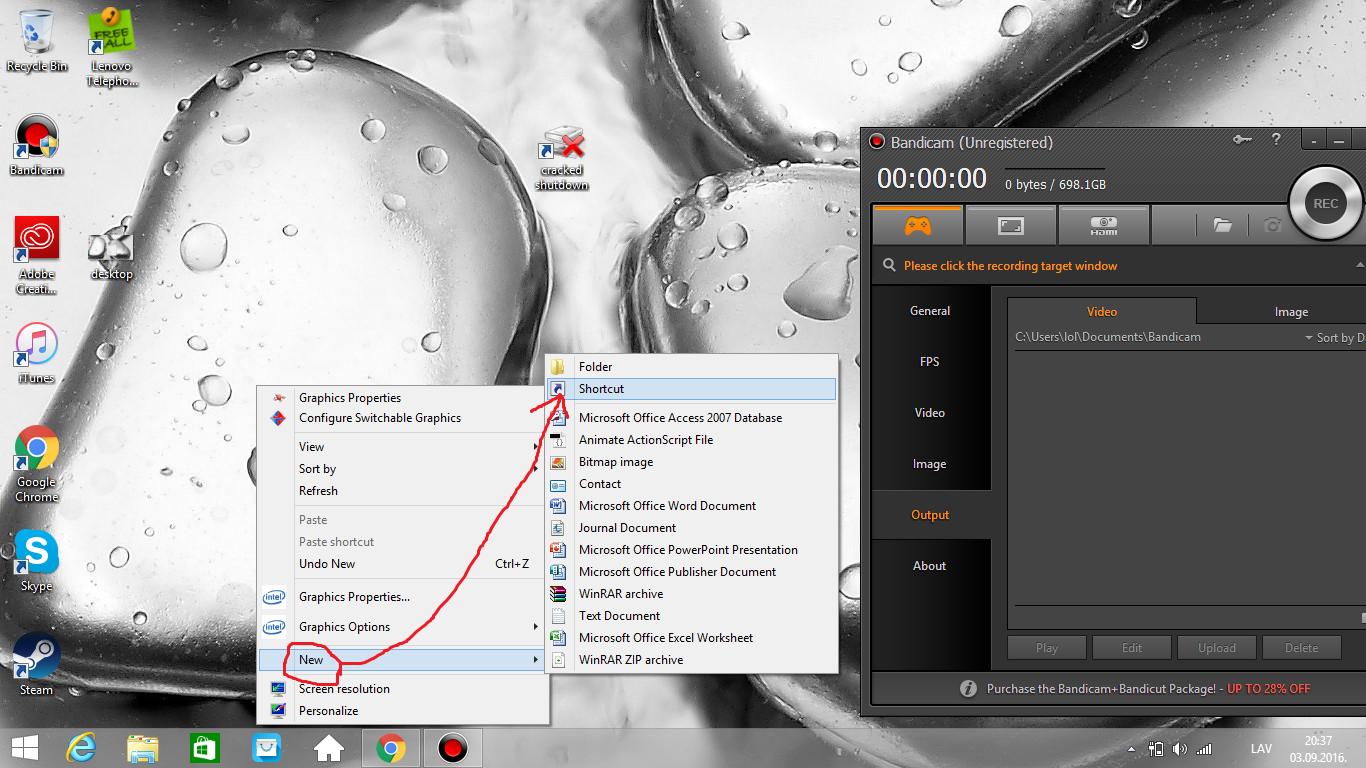Click the Play button in Bandicam

pyautogui.click(x=1047, y=648)
